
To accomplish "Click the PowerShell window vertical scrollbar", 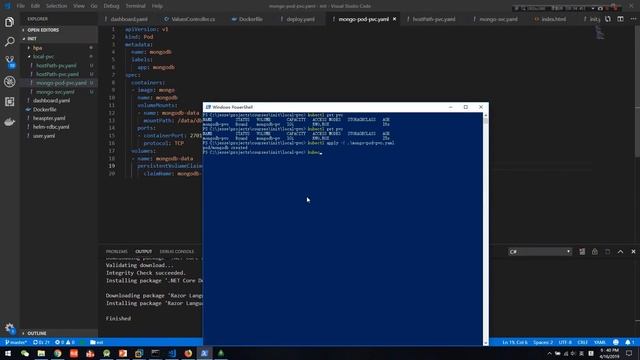I will point(485,229).
